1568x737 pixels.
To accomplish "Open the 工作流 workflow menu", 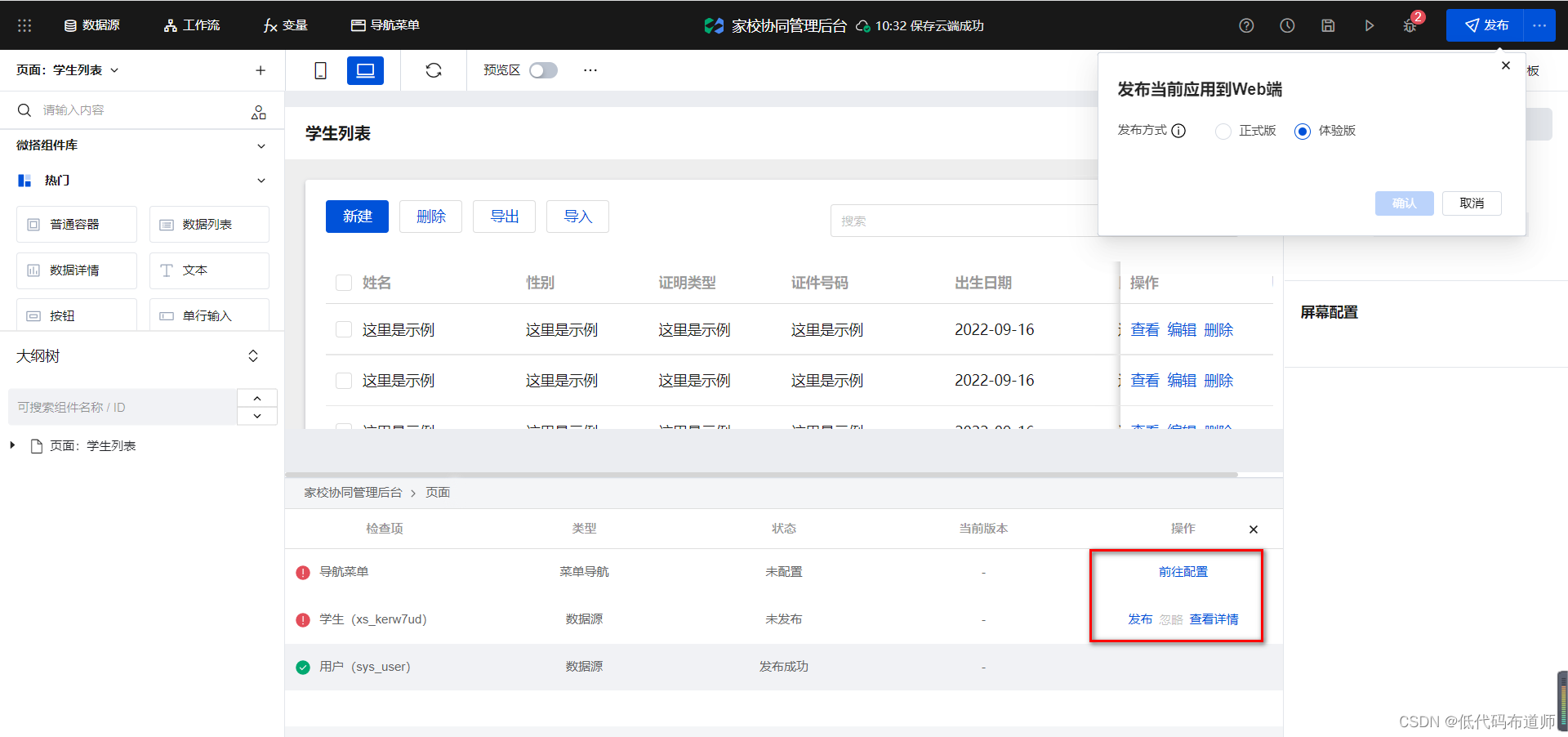I will pyautogui.click(x=191, y=25).
